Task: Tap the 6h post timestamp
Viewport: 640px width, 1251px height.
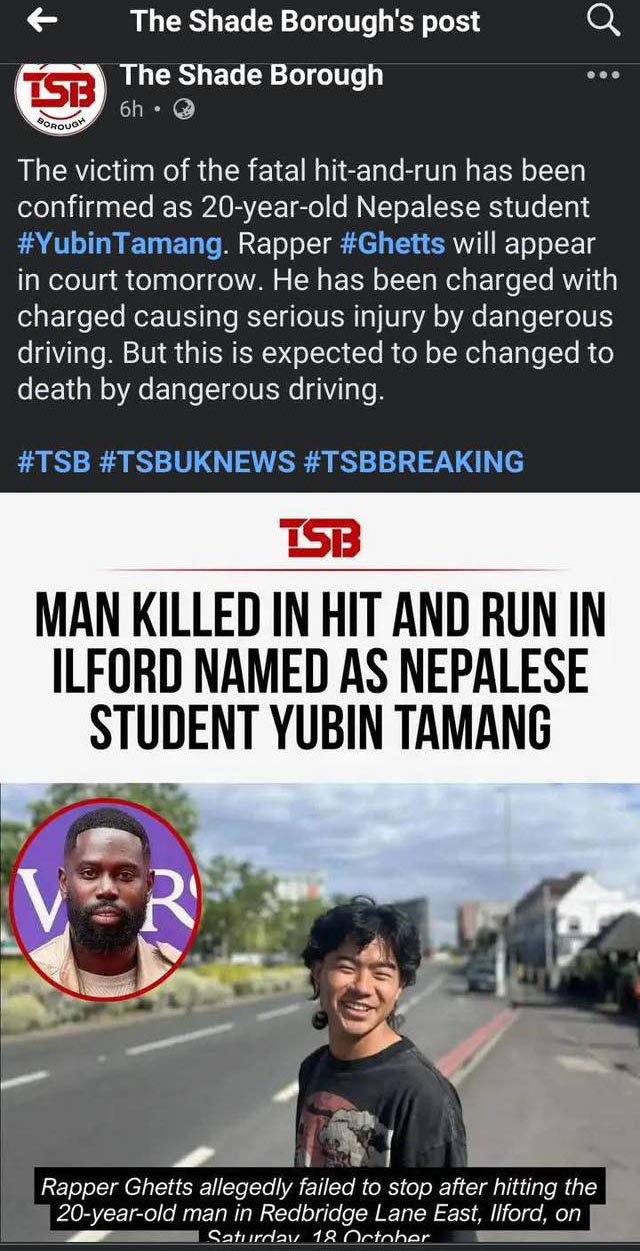Action: pos(131,110)
